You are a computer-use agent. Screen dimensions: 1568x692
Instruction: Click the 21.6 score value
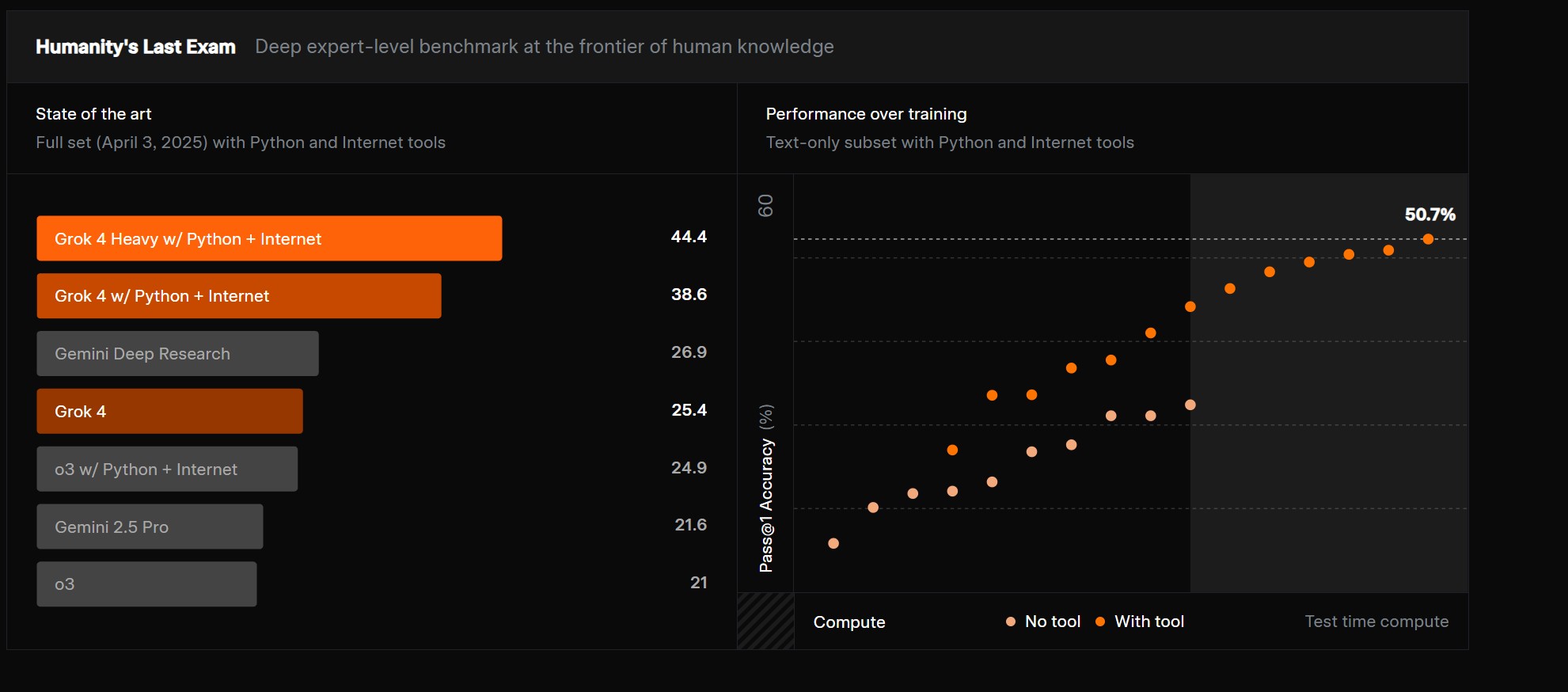(x=690, y=525)
